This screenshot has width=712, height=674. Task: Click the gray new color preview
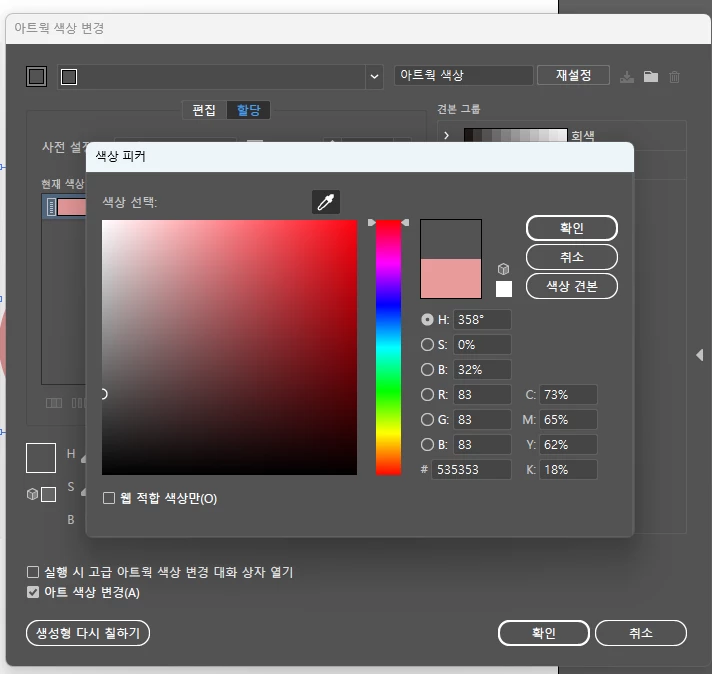point(451,239)
